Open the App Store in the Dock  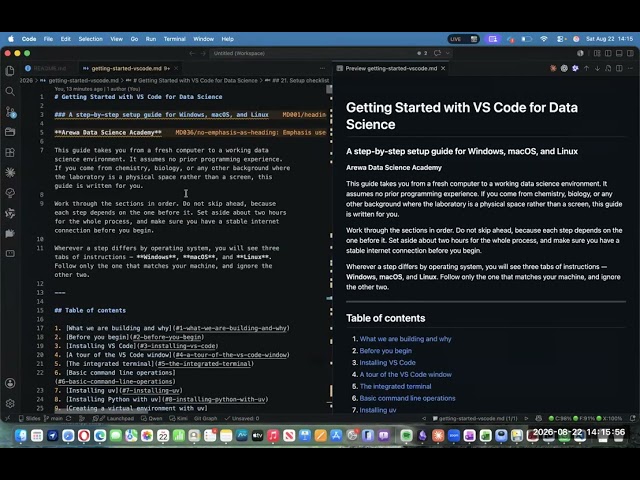(x=336, y=436)
